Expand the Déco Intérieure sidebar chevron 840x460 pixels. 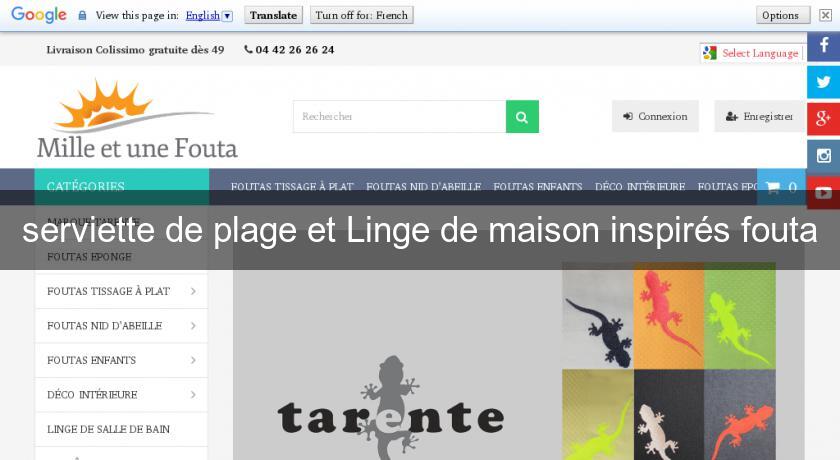(193, 395)
